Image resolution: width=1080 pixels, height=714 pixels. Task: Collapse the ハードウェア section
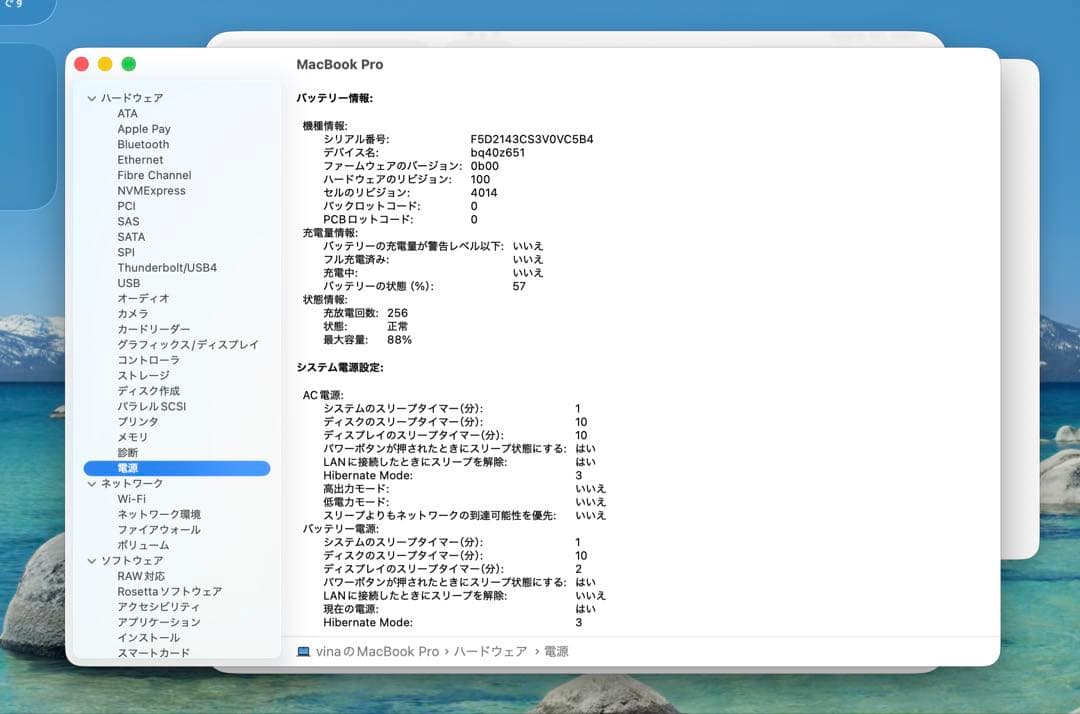tap(91, 98)
